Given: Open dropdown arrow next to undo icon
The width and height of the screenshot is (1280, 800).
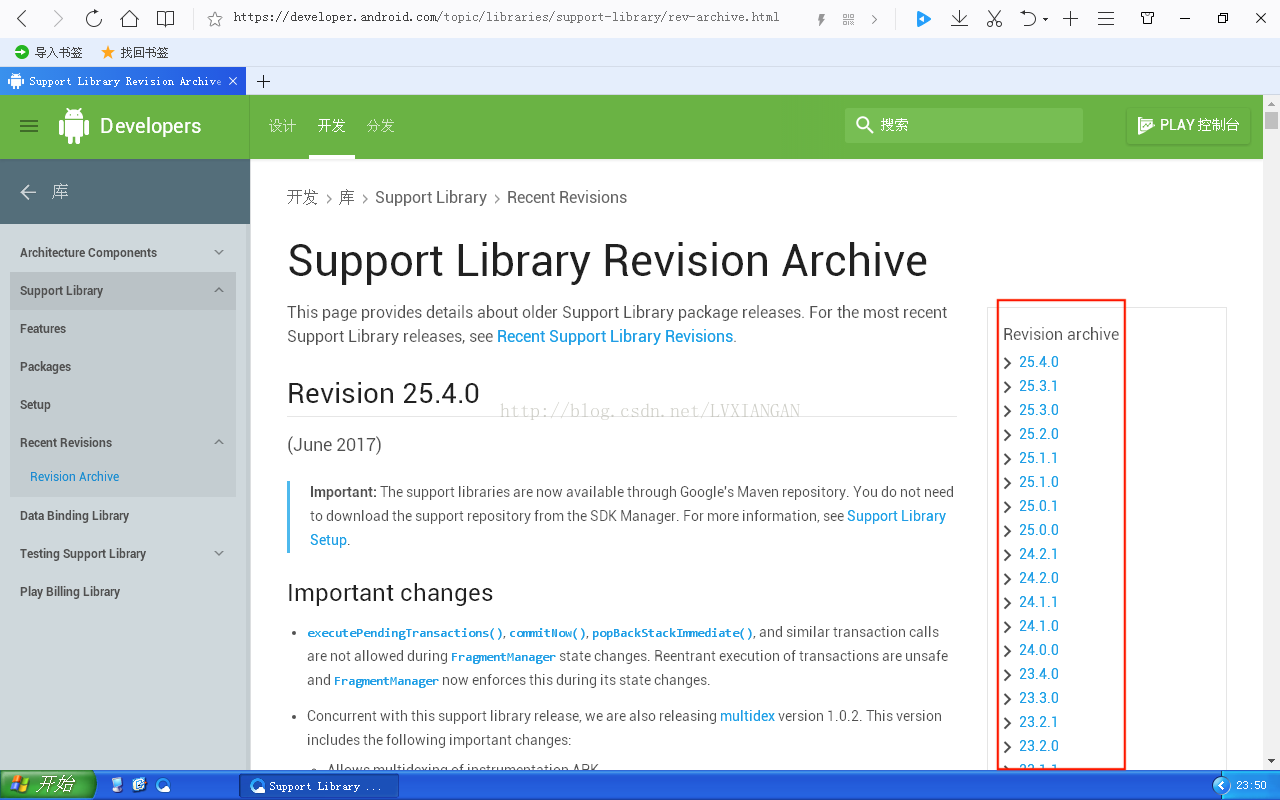Looking at the screenshot, I should point(1045,19).
